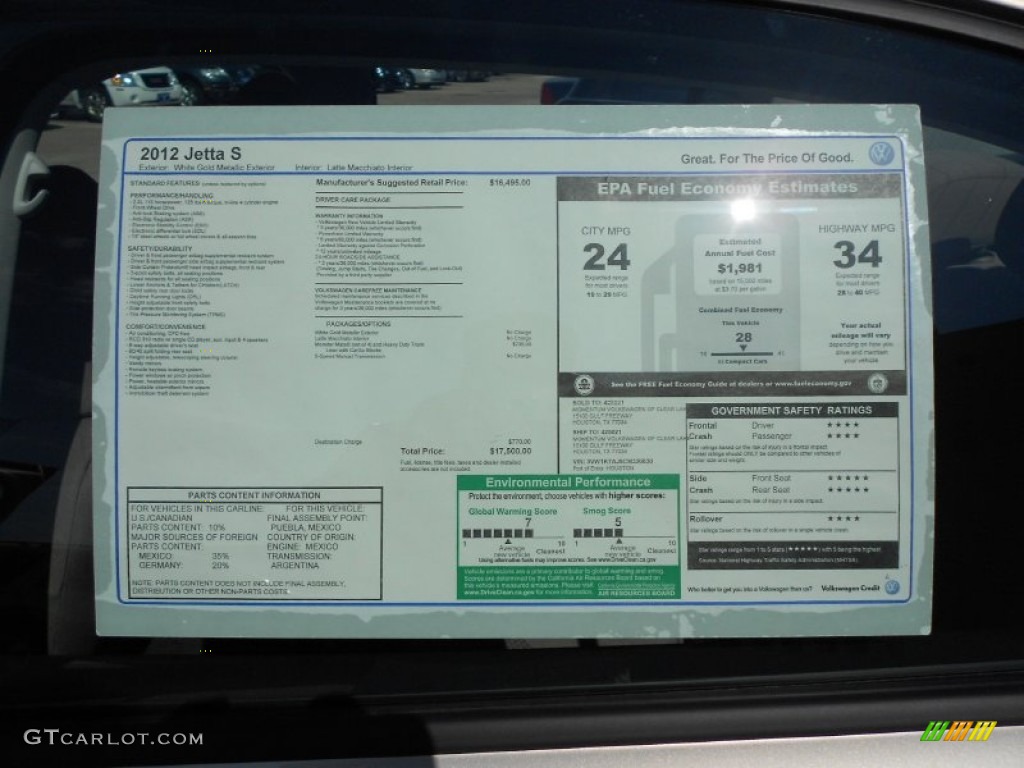The image size is (1024, 768).
Task: Click the '2012 Jetta S' title
Action: coord(190,153)
